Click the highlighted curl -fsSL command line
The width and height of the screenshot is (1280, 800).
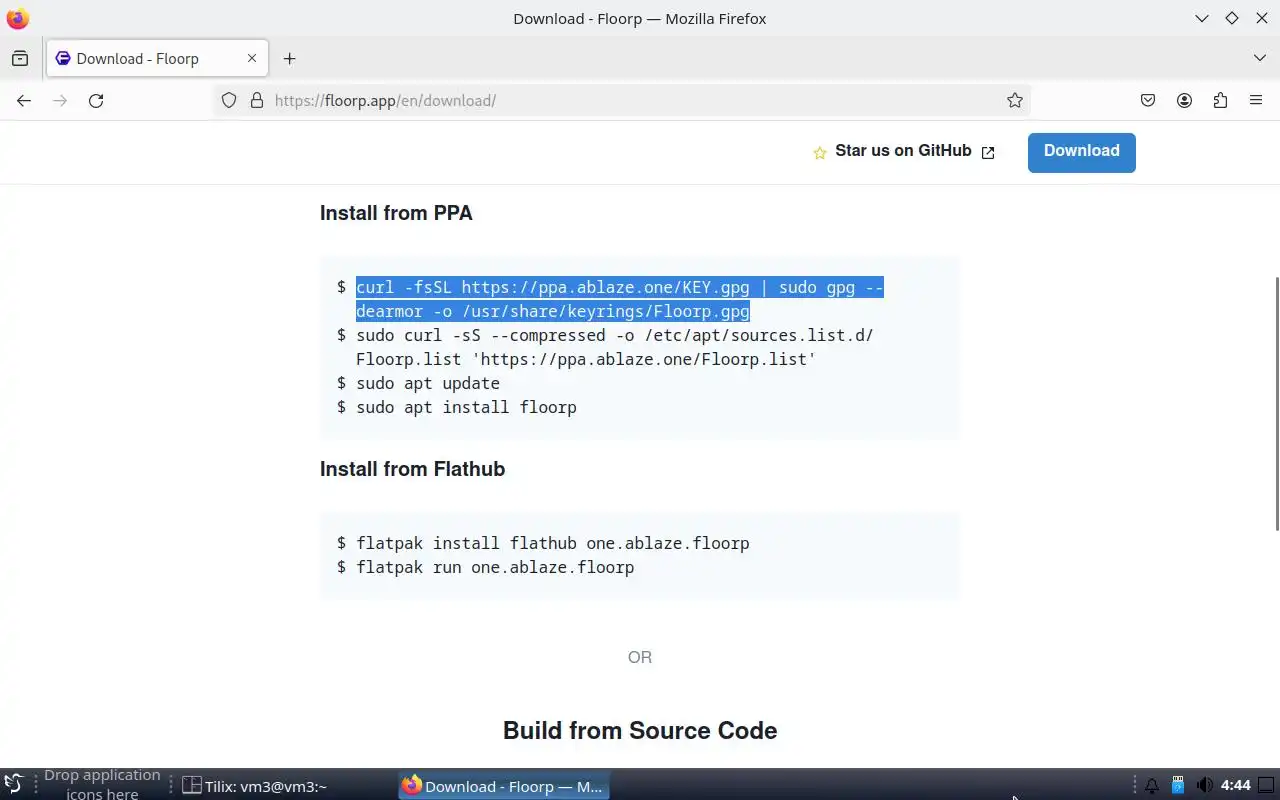click(620, 299)
